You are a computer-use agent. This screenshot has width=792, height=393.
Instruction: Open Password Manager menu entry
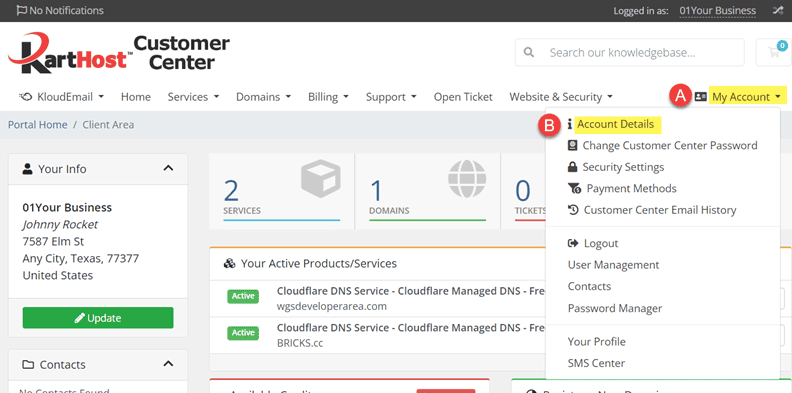tap(615, 308)
